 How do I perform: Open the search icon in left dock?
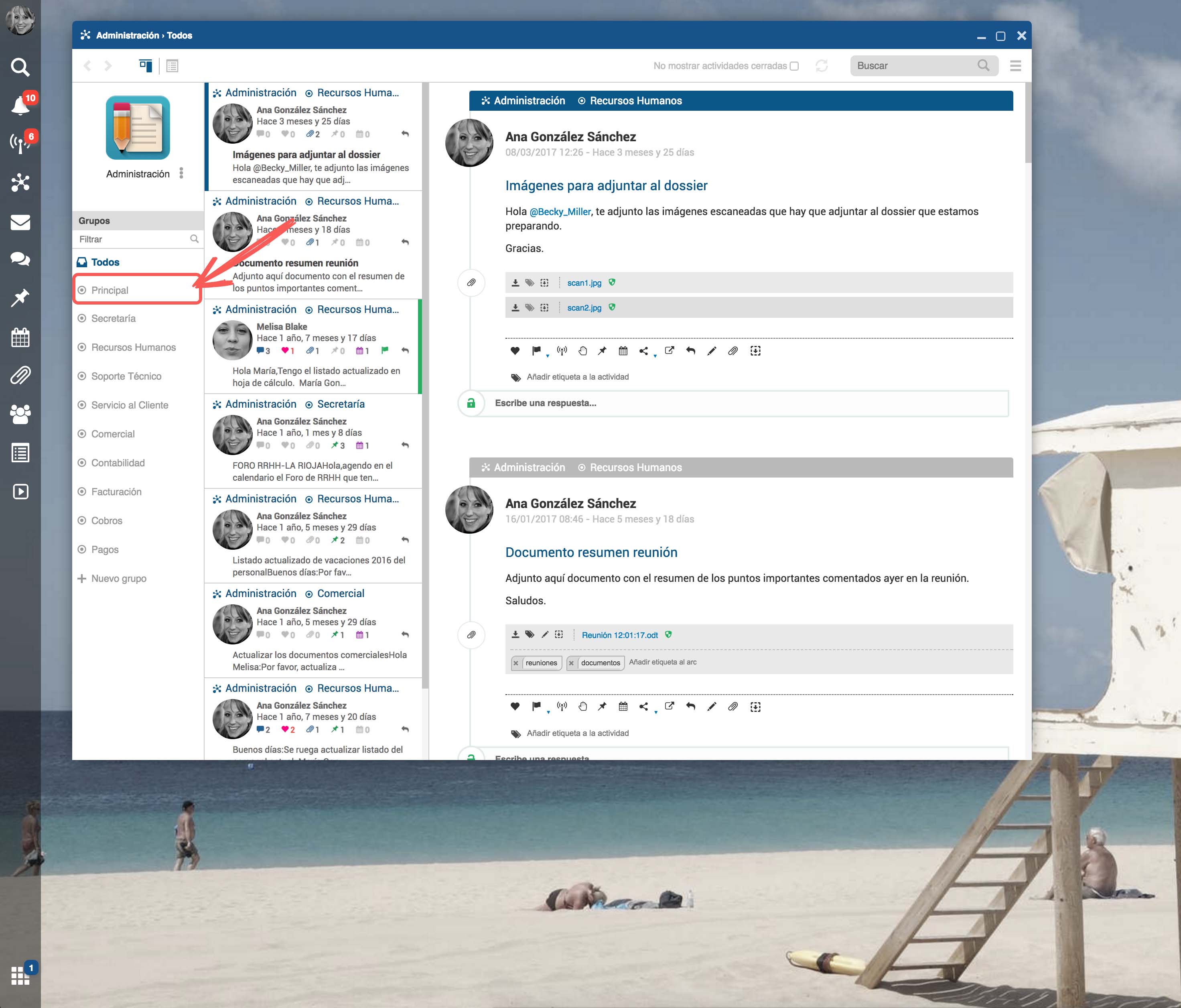click(x=20, y=67)
